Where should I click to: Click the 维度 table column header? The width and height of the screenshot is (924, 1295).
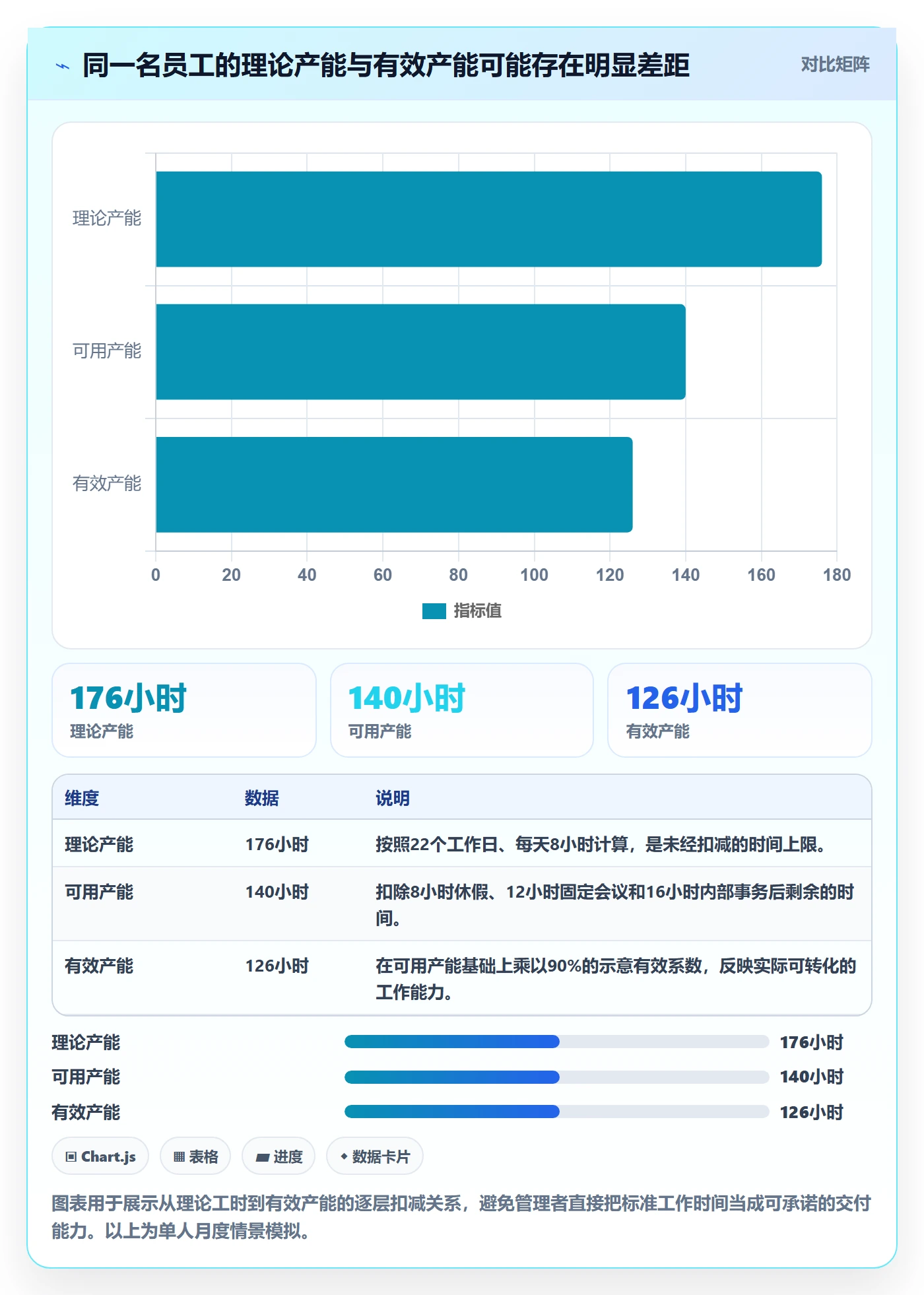[82, 798]
